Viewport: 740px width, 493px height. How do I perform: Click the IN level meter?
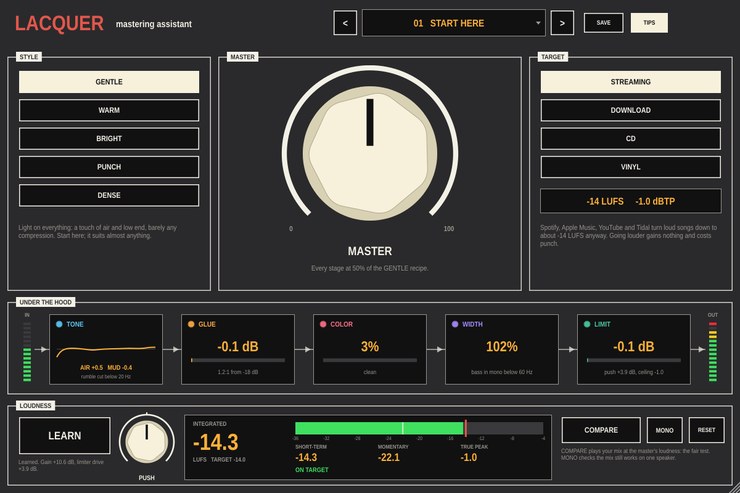point(27,351)
